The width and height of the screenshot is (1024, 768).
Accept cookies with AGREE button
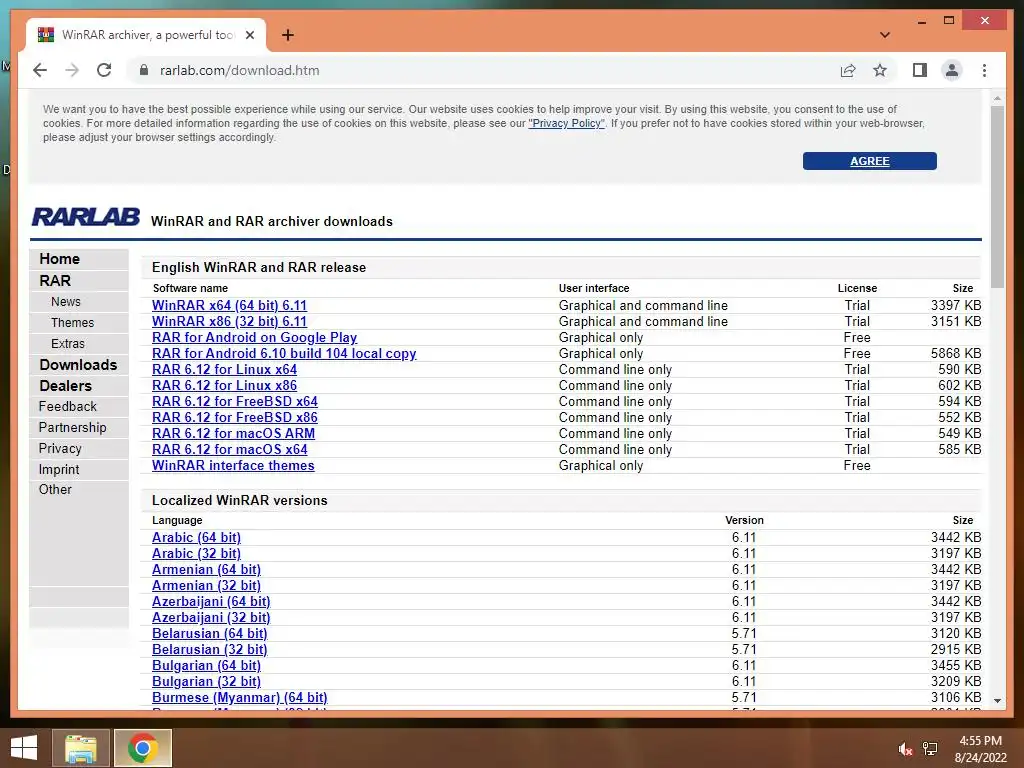[870, 161]
